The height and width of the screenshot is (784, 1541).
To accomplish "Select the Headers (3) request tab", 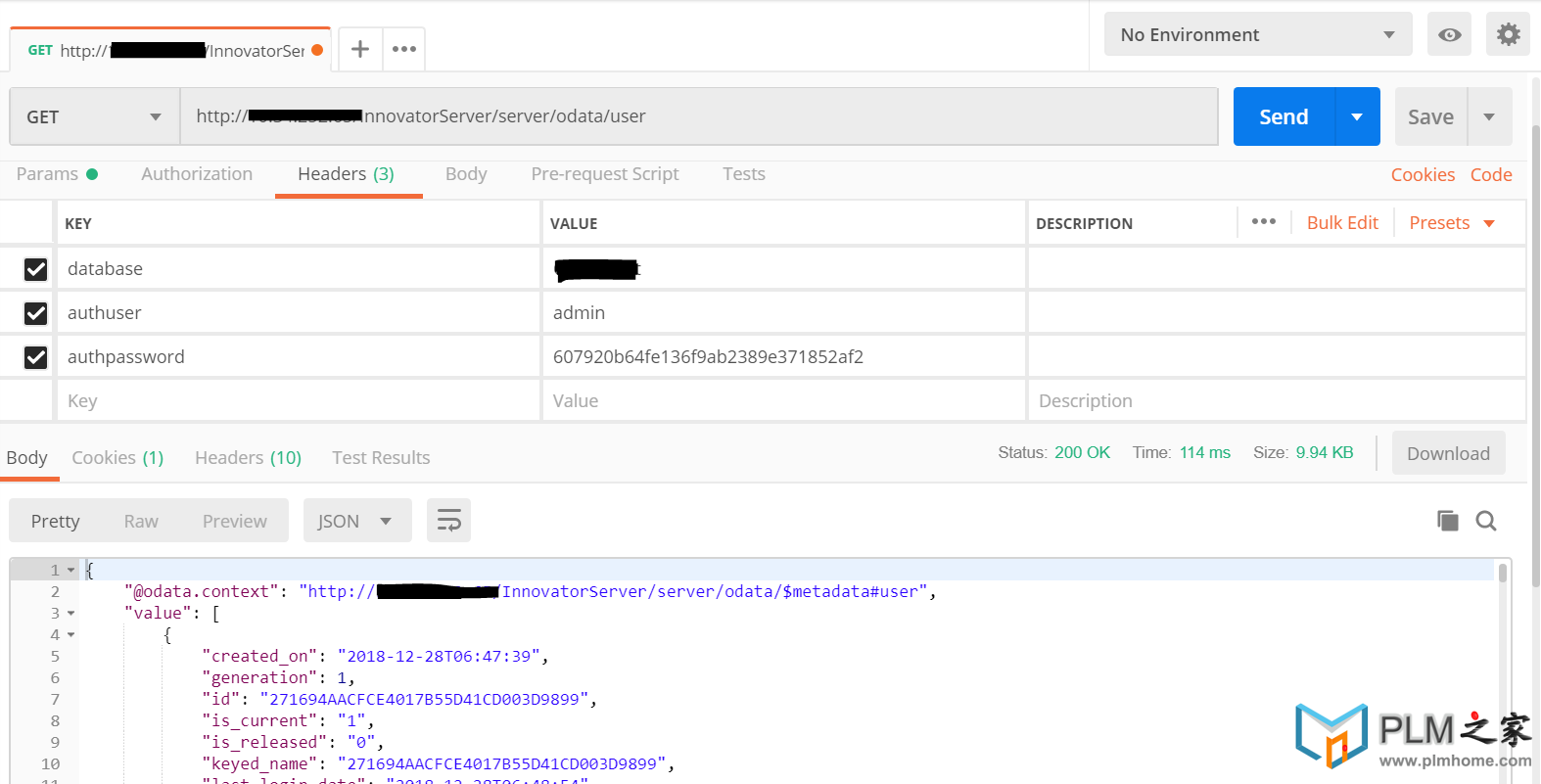I will 347,174.
